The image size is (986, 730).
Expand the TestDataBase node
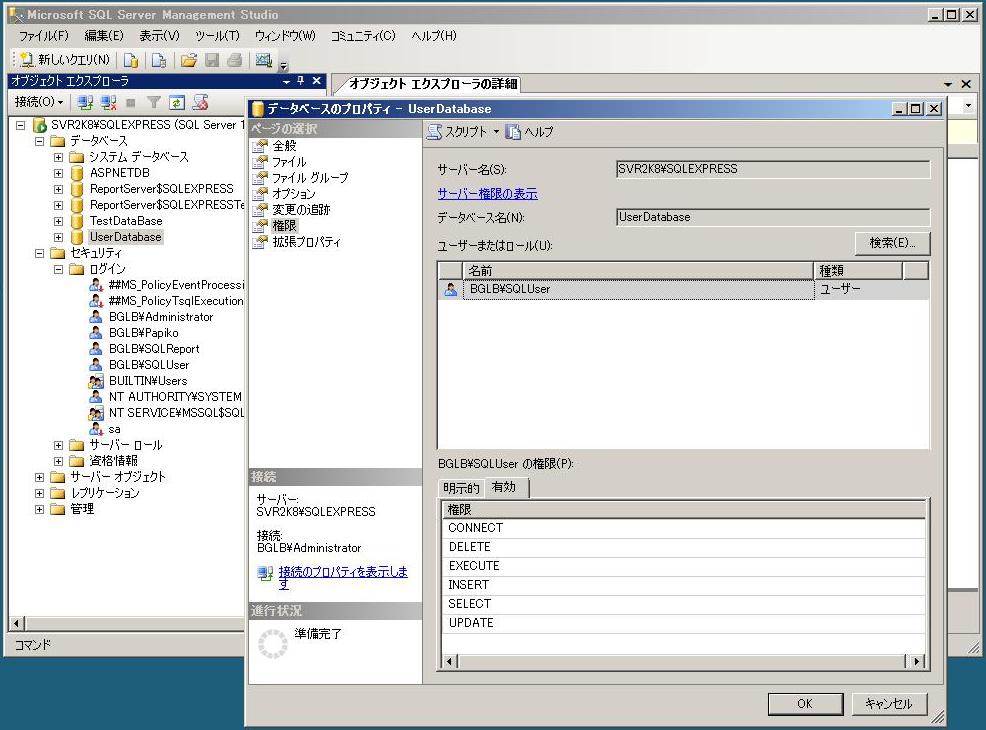click(58, 221)
